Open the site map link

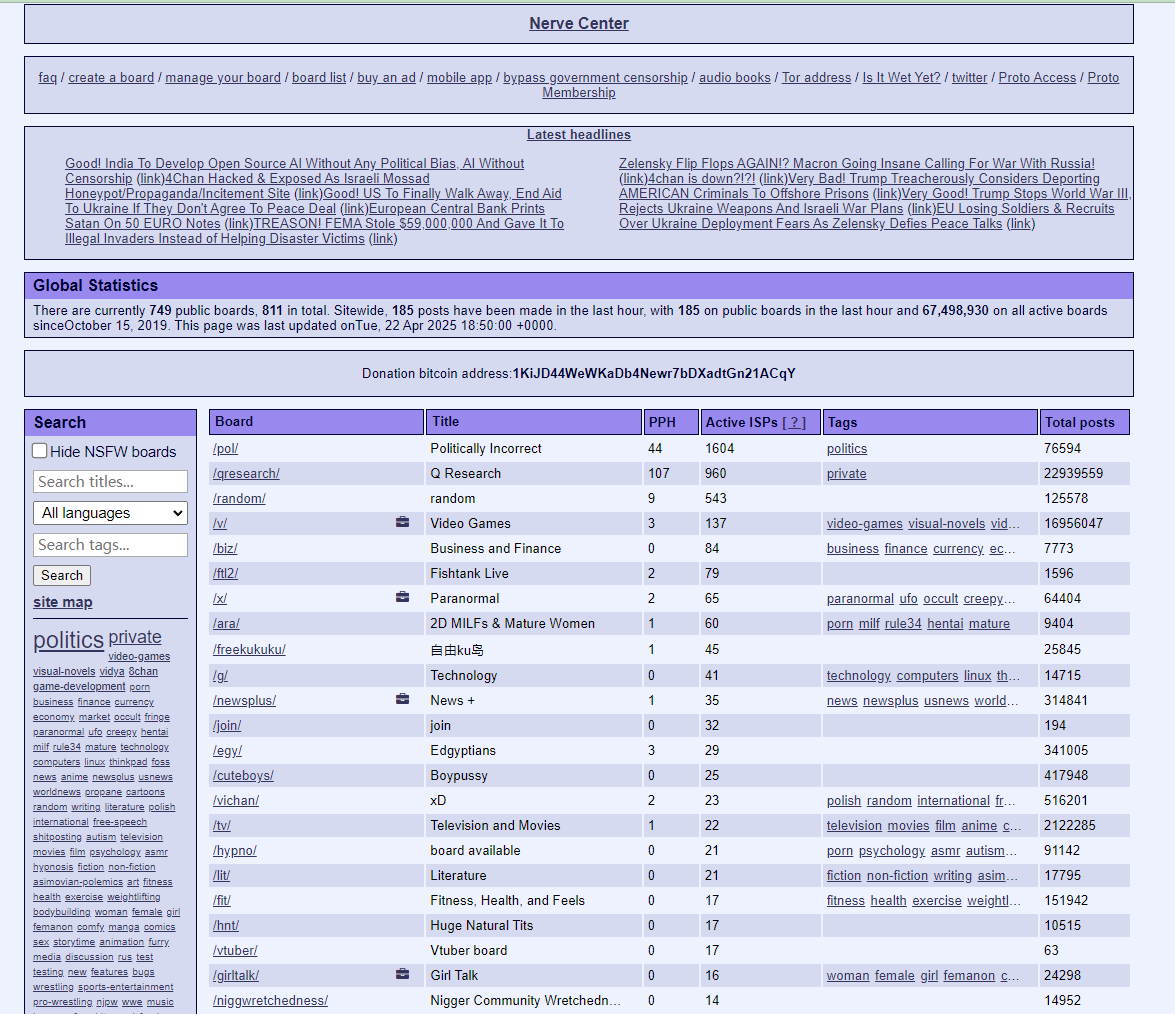(63, 602)
